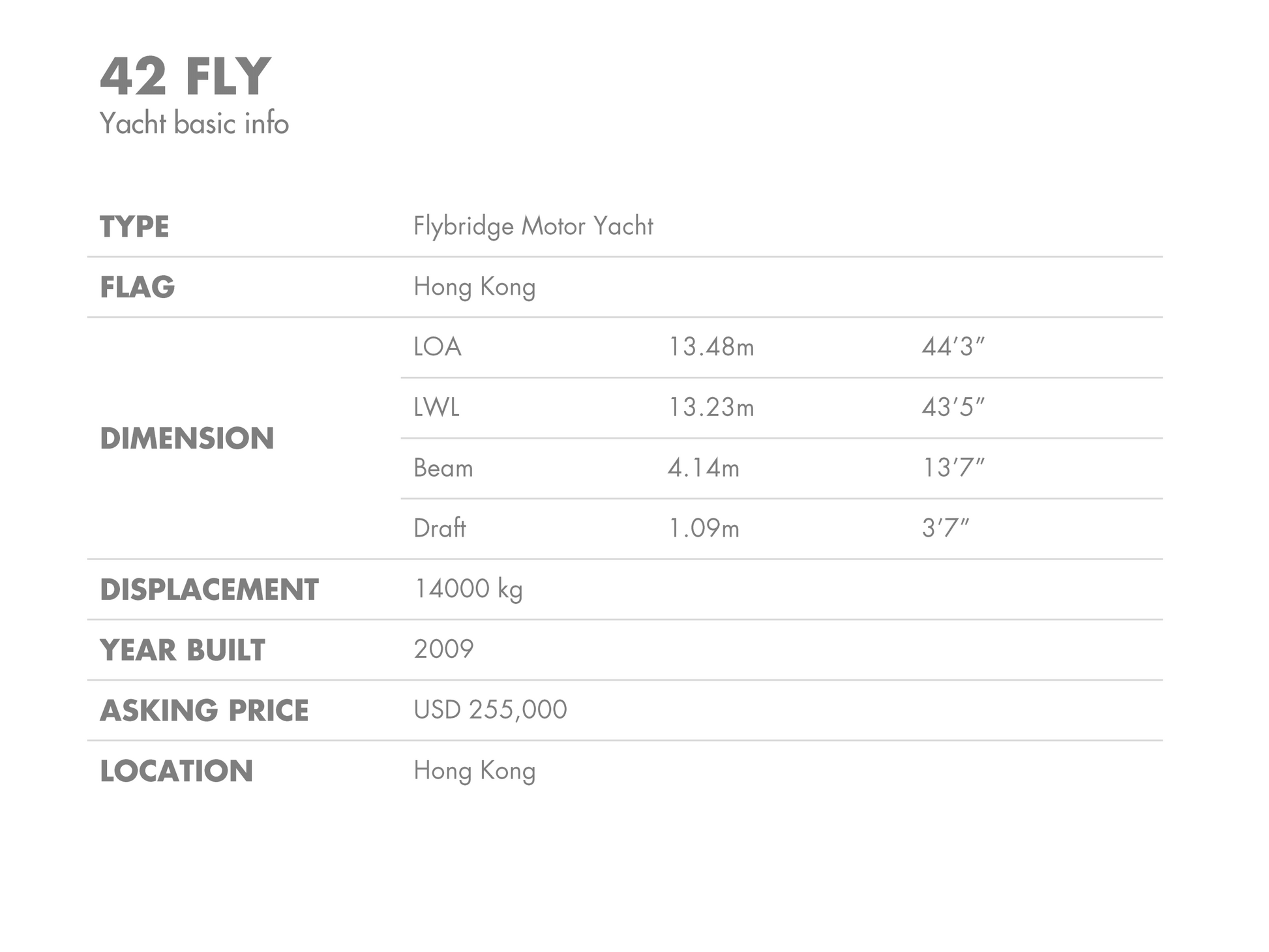Select the 1.09m draft value
This screenshot has height=952, width=1269.
(704, 528)
